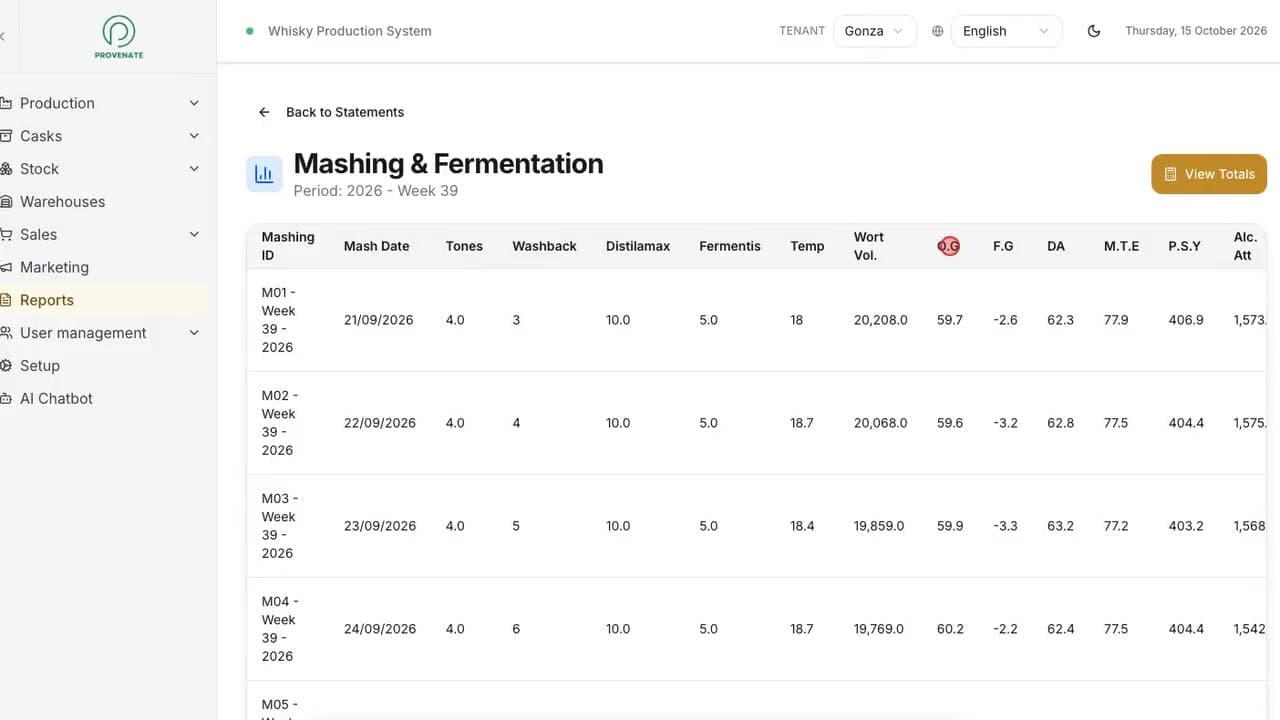Click the Casks sidebar icon
Viewport: 1280px width, 720px height.
point(5,136)
